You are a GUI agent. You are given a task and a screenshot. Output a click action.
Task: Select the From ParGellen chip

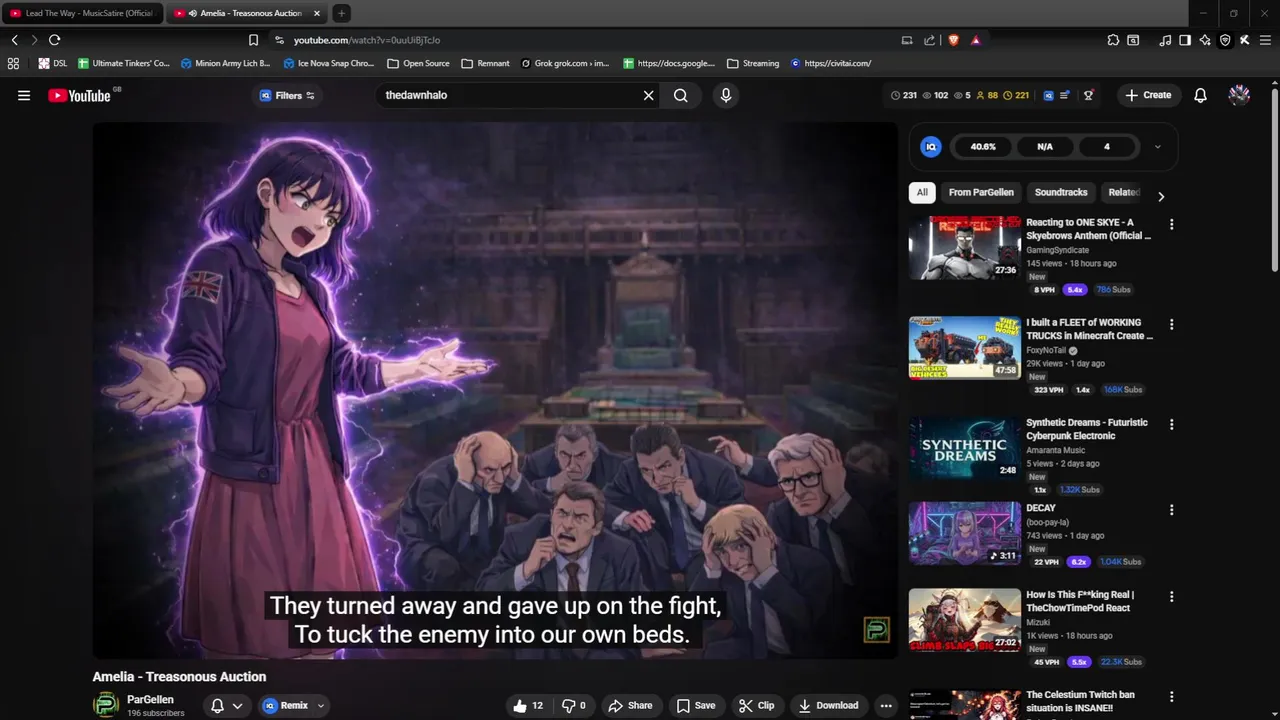click(x=981, y=192)
